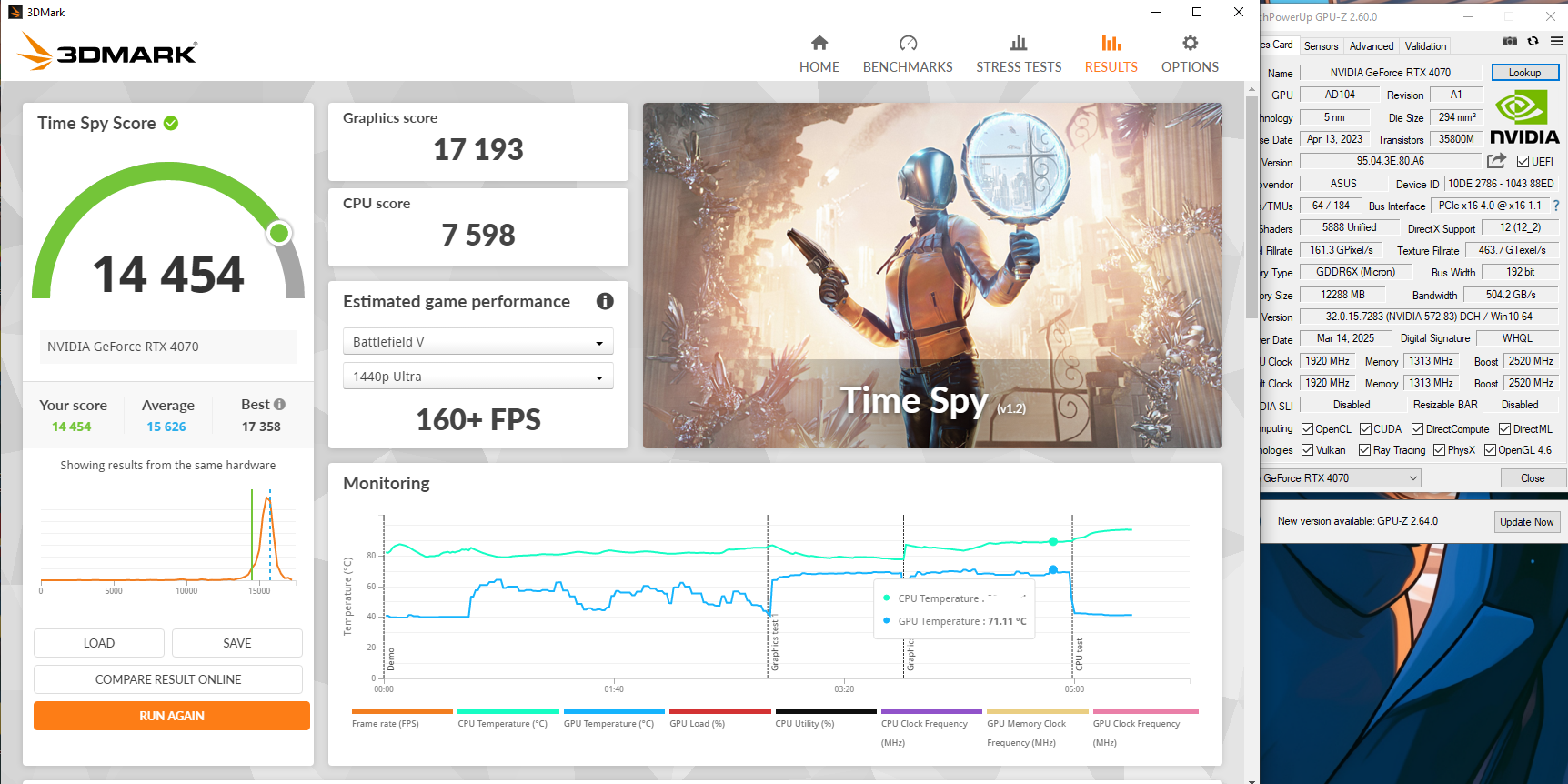Image resolution: width=1568 pixels, height=784 pixels.
Task: Toggle the GPU Temperature legend swatch
Action: click(614, 712)
